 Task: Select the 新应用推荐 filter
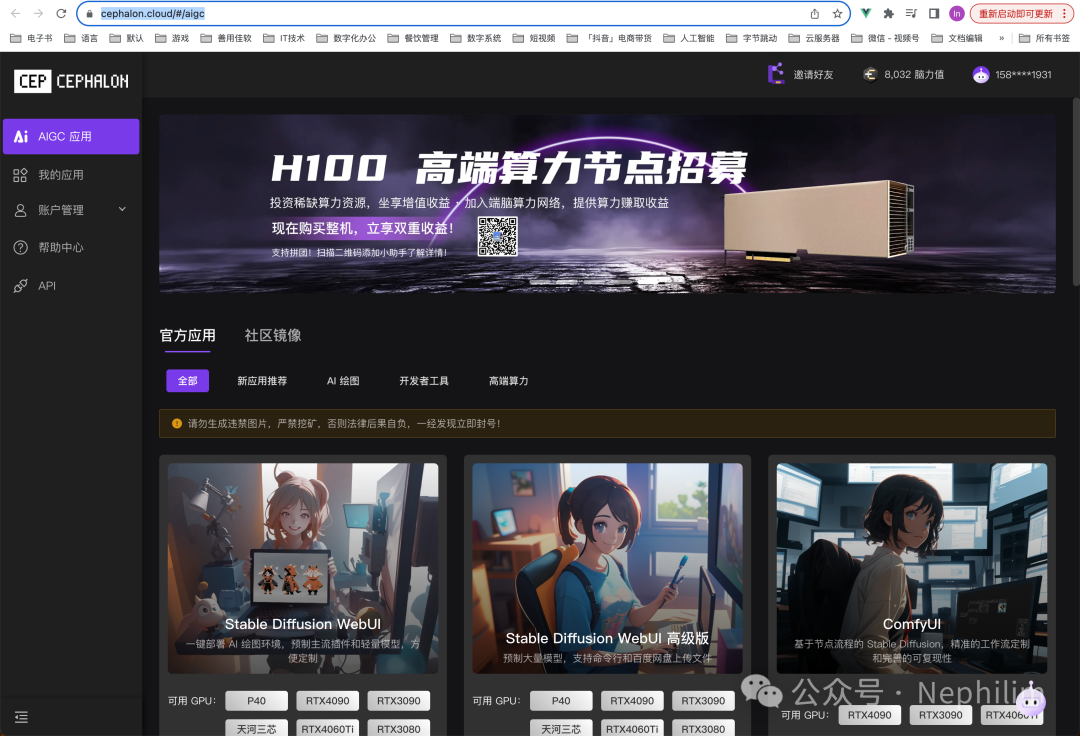coord(262,381)
